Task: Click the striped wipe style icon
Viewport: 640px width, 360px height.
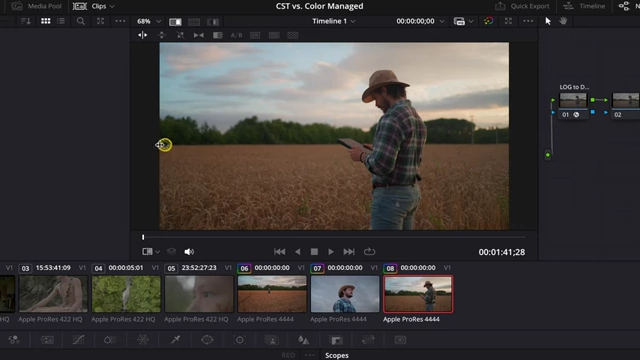Action: pyautogui.click(x=218, y=35)
